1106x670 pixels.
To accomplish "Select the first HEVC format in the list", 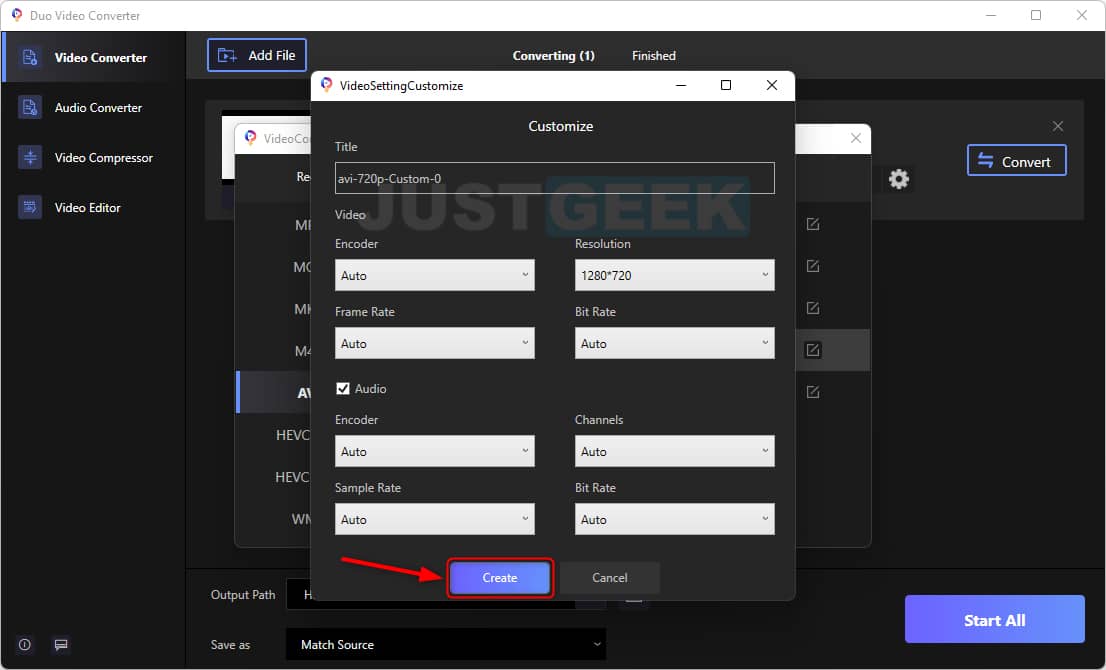I will [275, 435].
